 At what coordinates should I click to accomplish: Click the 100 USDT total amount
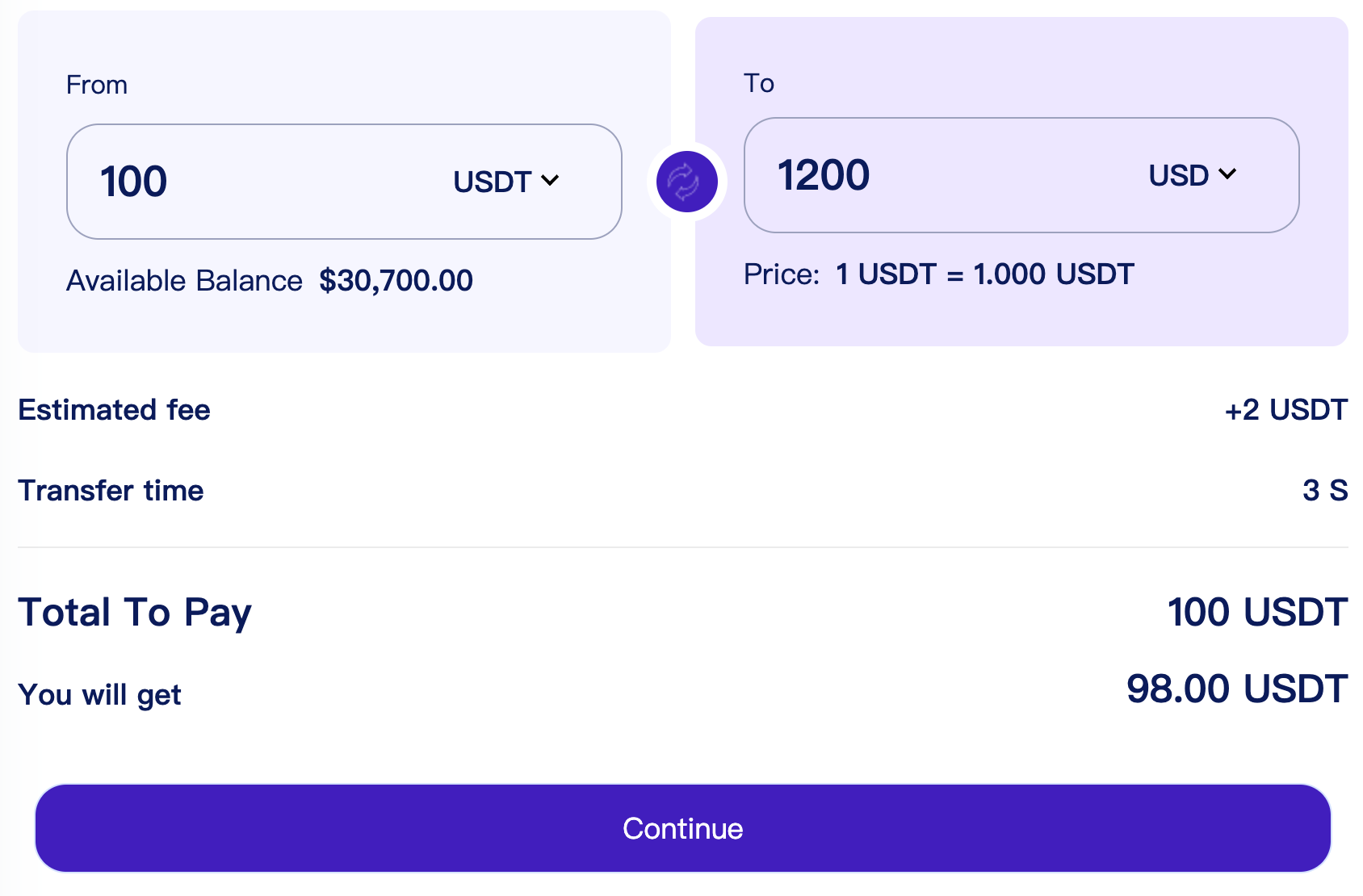pyautogui.click(x=1257, y=612)
